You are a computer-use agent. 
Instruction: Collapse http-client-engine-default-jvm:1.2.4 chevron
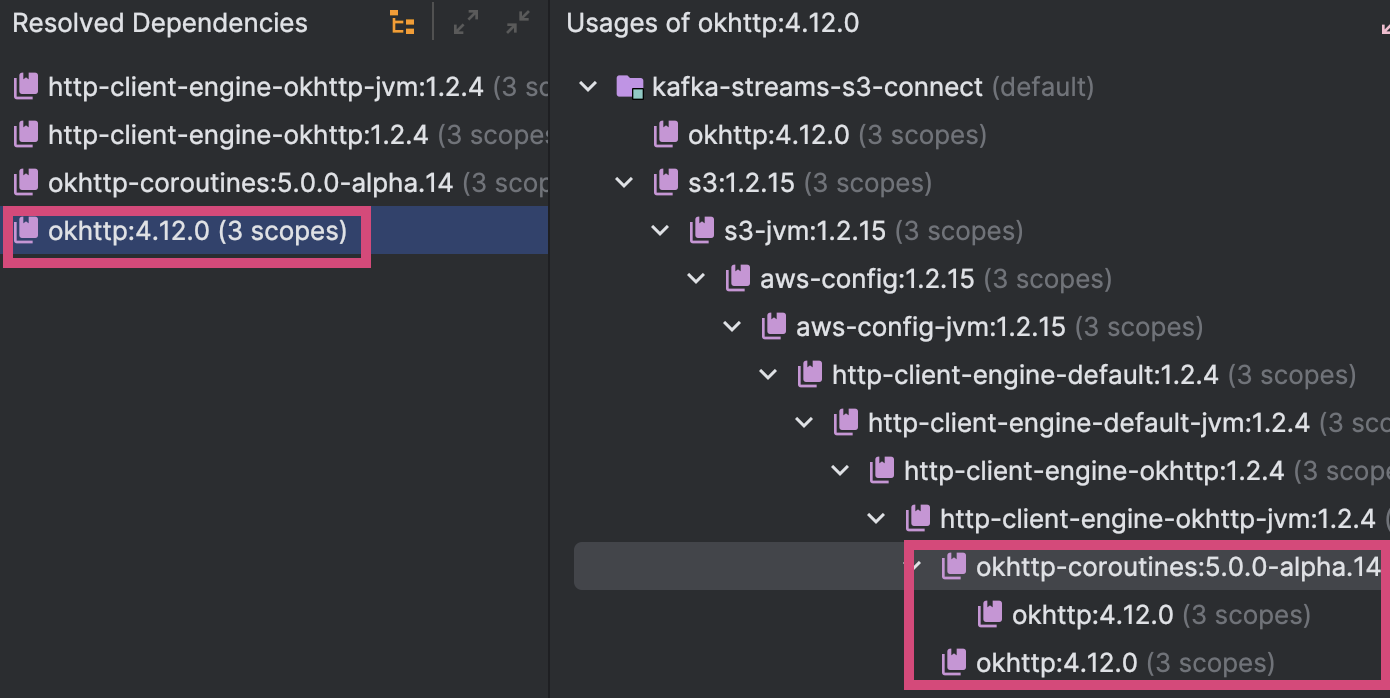804,423
